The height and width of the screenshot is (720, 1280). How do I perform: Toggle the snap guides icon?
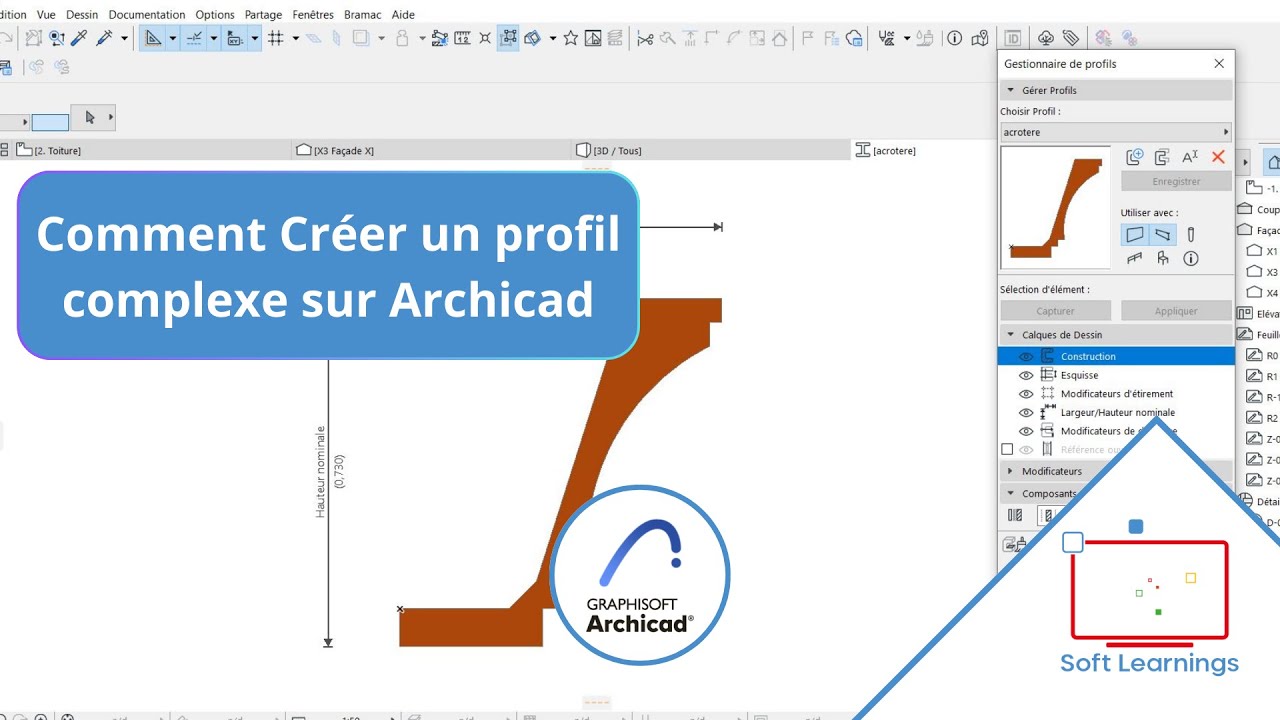click(194, 38)
